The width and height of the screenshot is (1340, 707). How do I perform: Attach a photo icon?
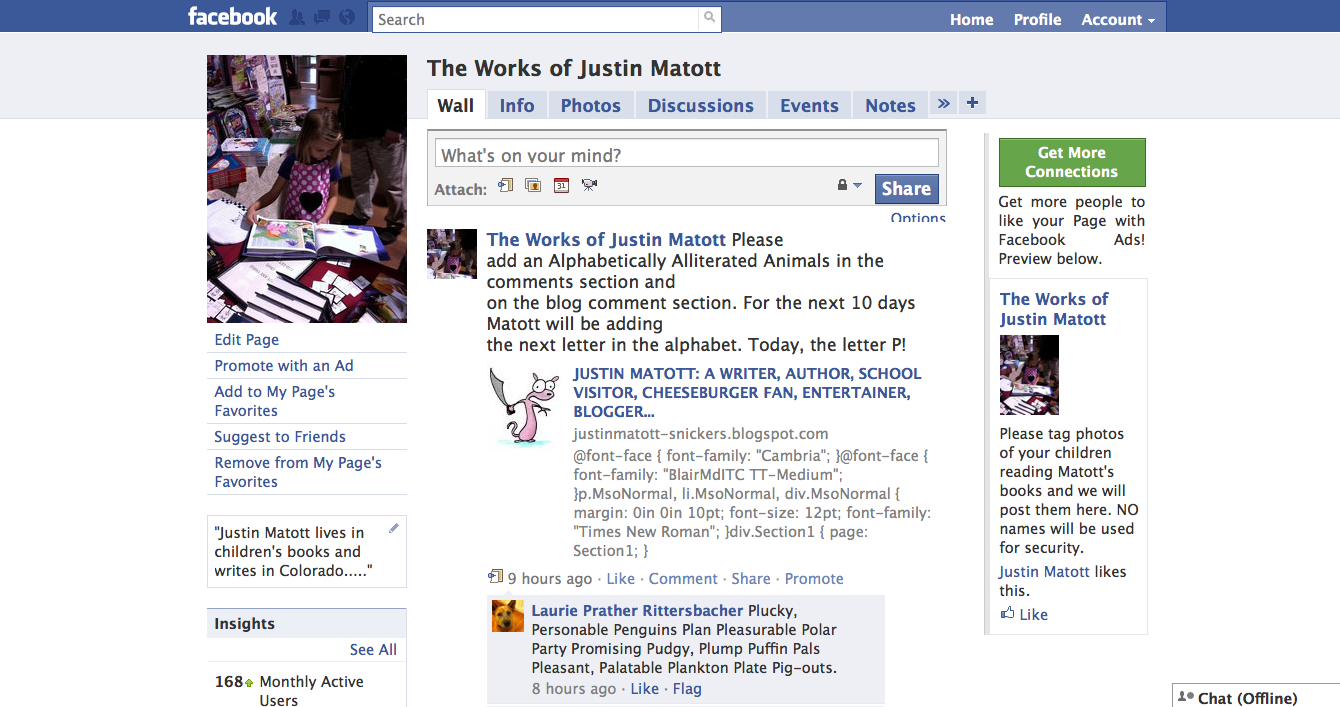pyautogui.click(x=533, y=185)
